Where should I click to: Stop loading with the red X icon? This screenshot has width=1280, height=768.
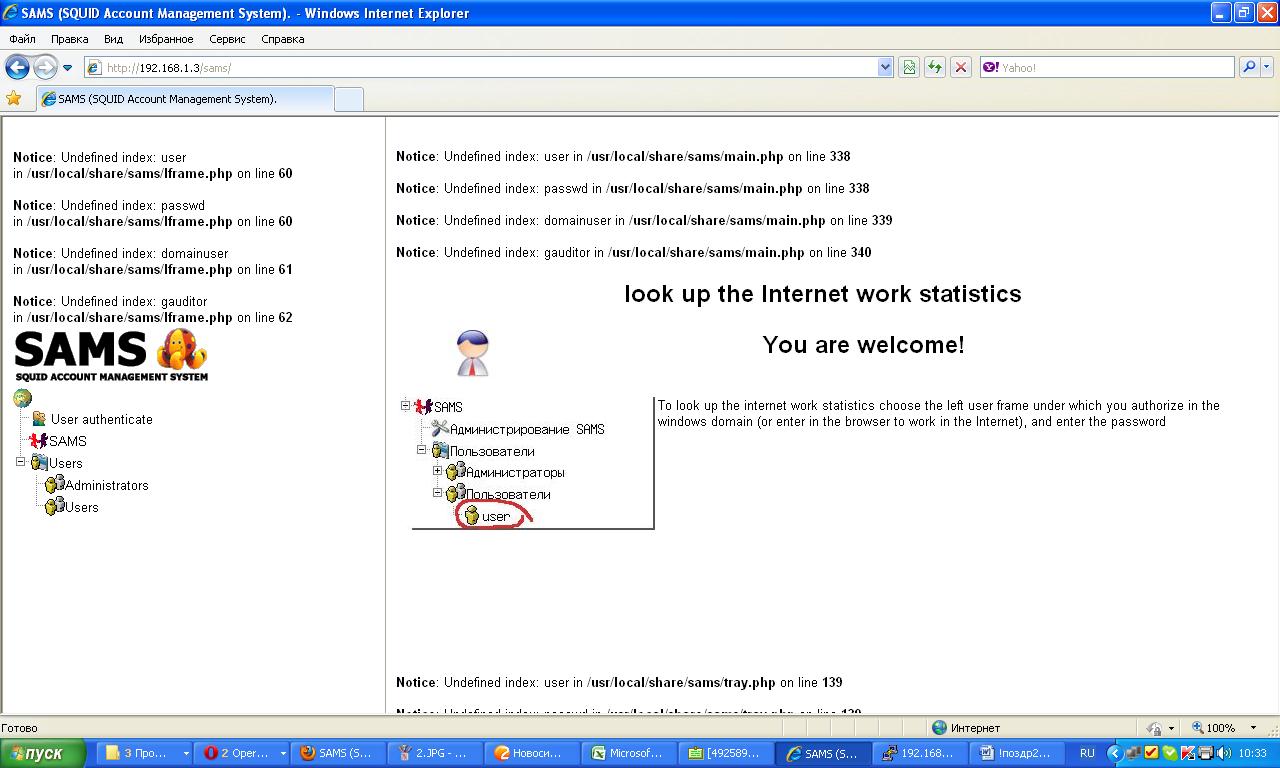point(960,67)
